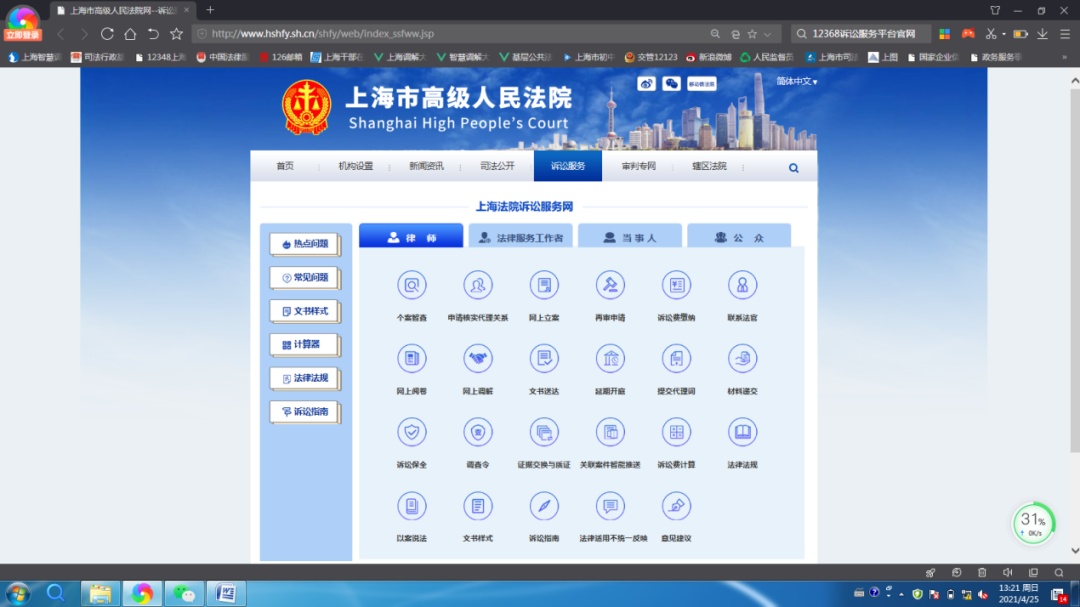The width and height of the screenshot is (1080, 607).
Task: Open the 新浪微博 bookmark
Action: pyautogui.click(x=709, y=57)
